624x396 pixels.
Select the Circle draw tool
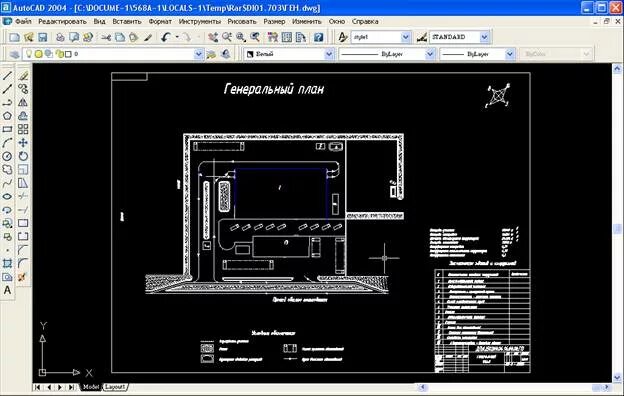coord(7,156)
